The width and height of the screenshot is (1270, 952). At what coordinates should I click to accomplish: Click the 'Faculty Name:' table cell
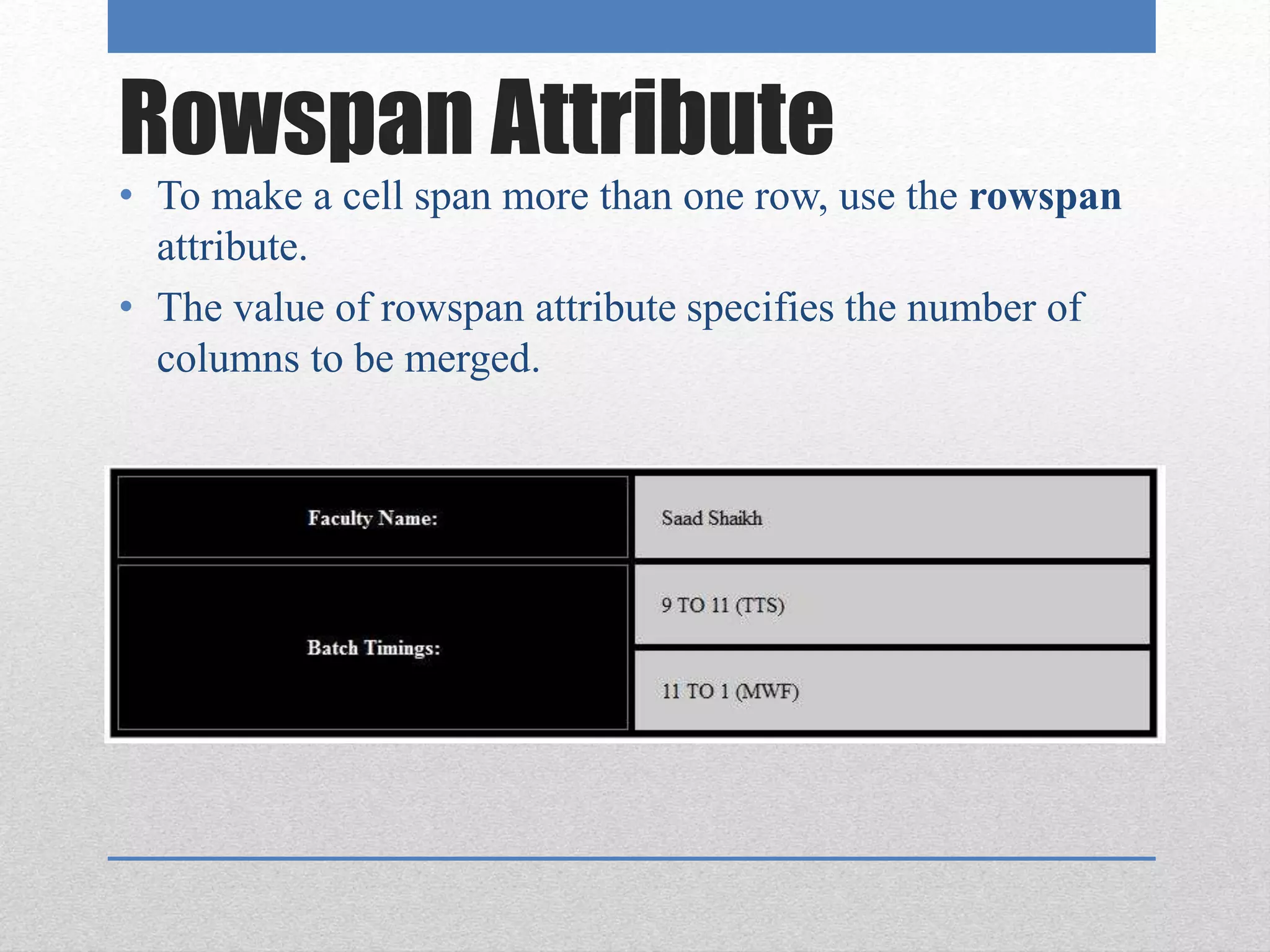[373, 518]
